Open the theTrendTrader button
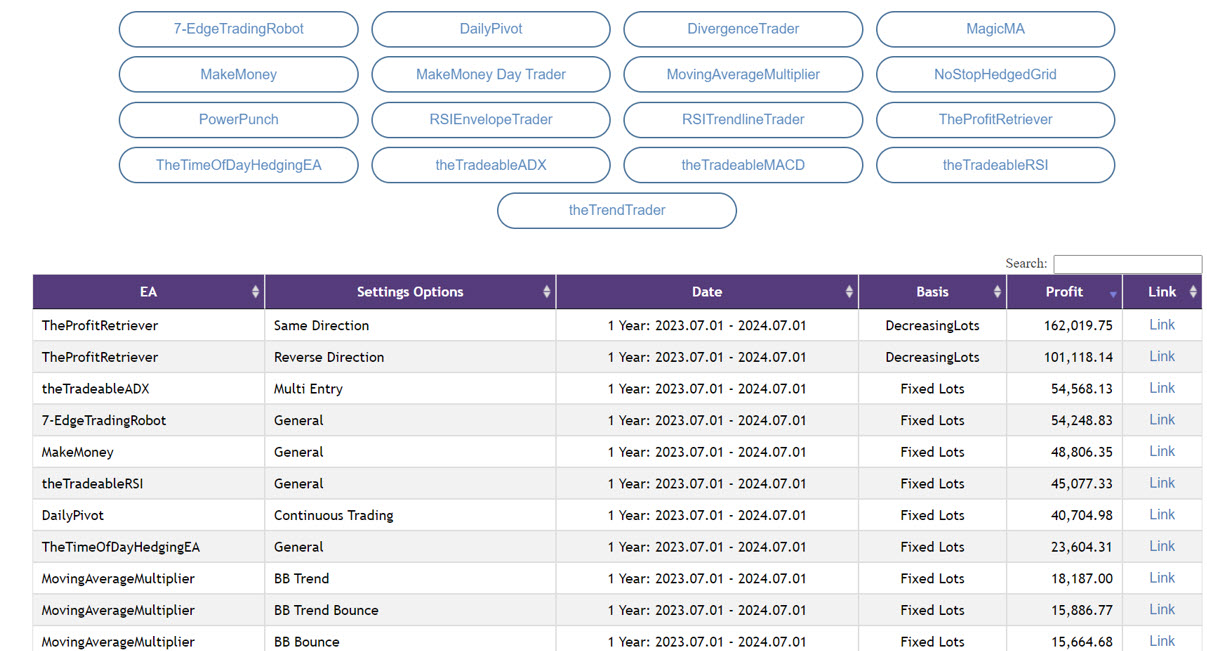The image size is (1207, 651). pyautogui.click(x=617, y=210)
